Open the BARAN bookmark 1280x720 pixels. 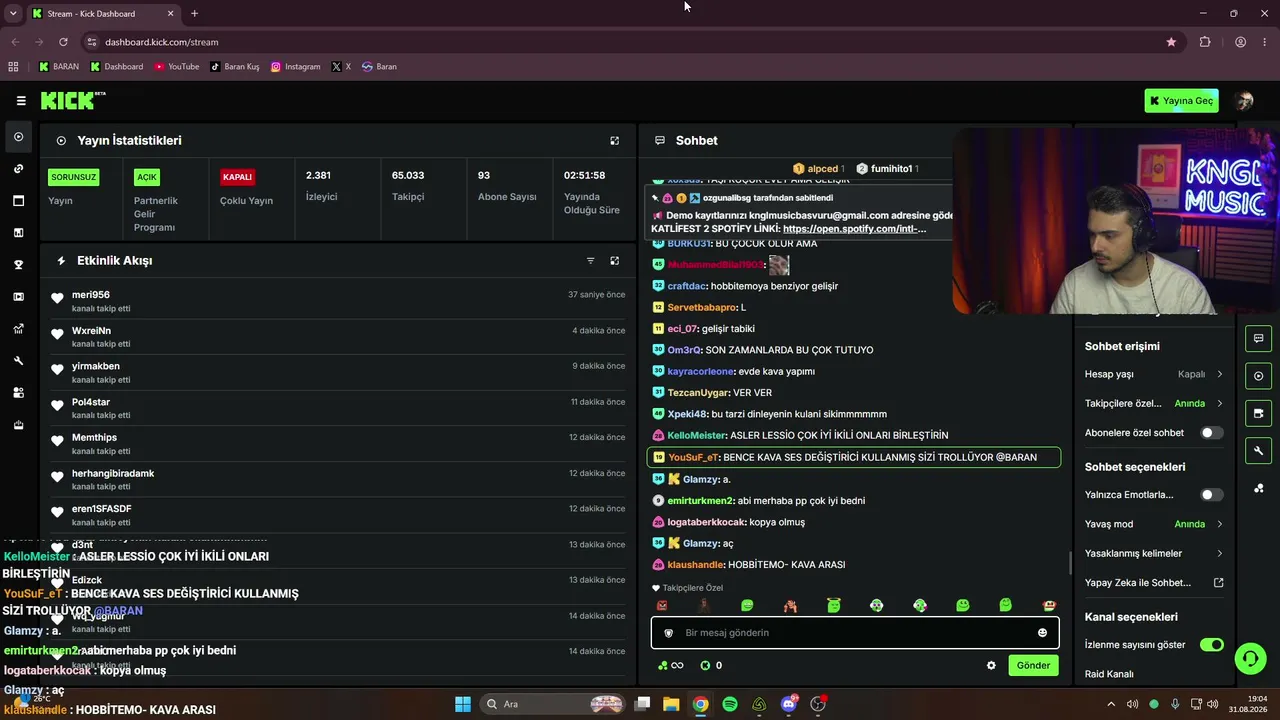coord(59,67)
